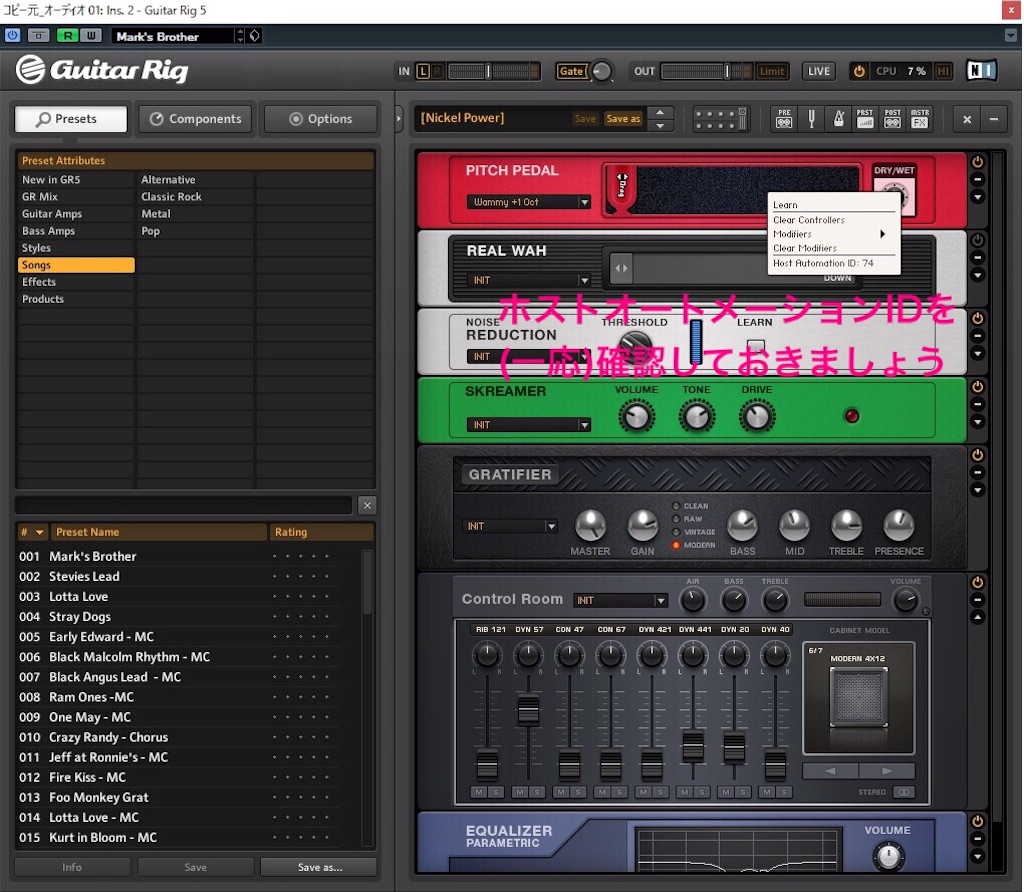Click the host preset management diamond icon
This screenshot has width=1024, height=892.
click(x=255, y=36)
